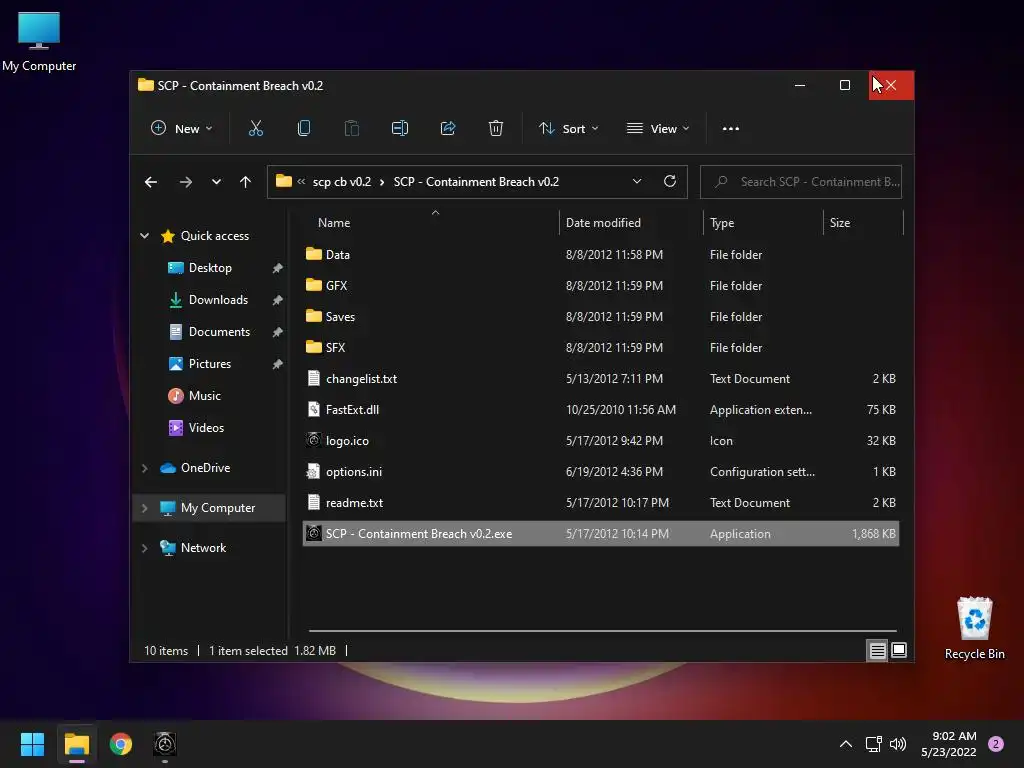Viewport: 1024px width, 768px height.
Task: Open Music in the sidebar
Action: click(204, 396)
